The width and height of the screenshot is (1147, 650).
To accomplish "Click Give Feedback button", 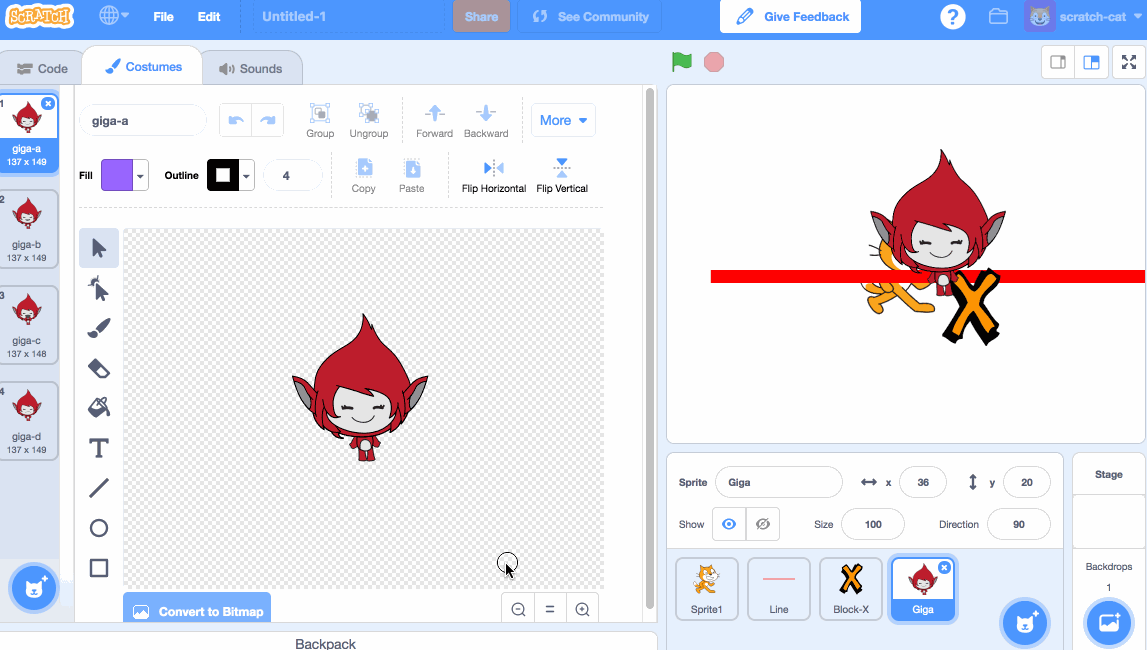I will tap(790, 16).
